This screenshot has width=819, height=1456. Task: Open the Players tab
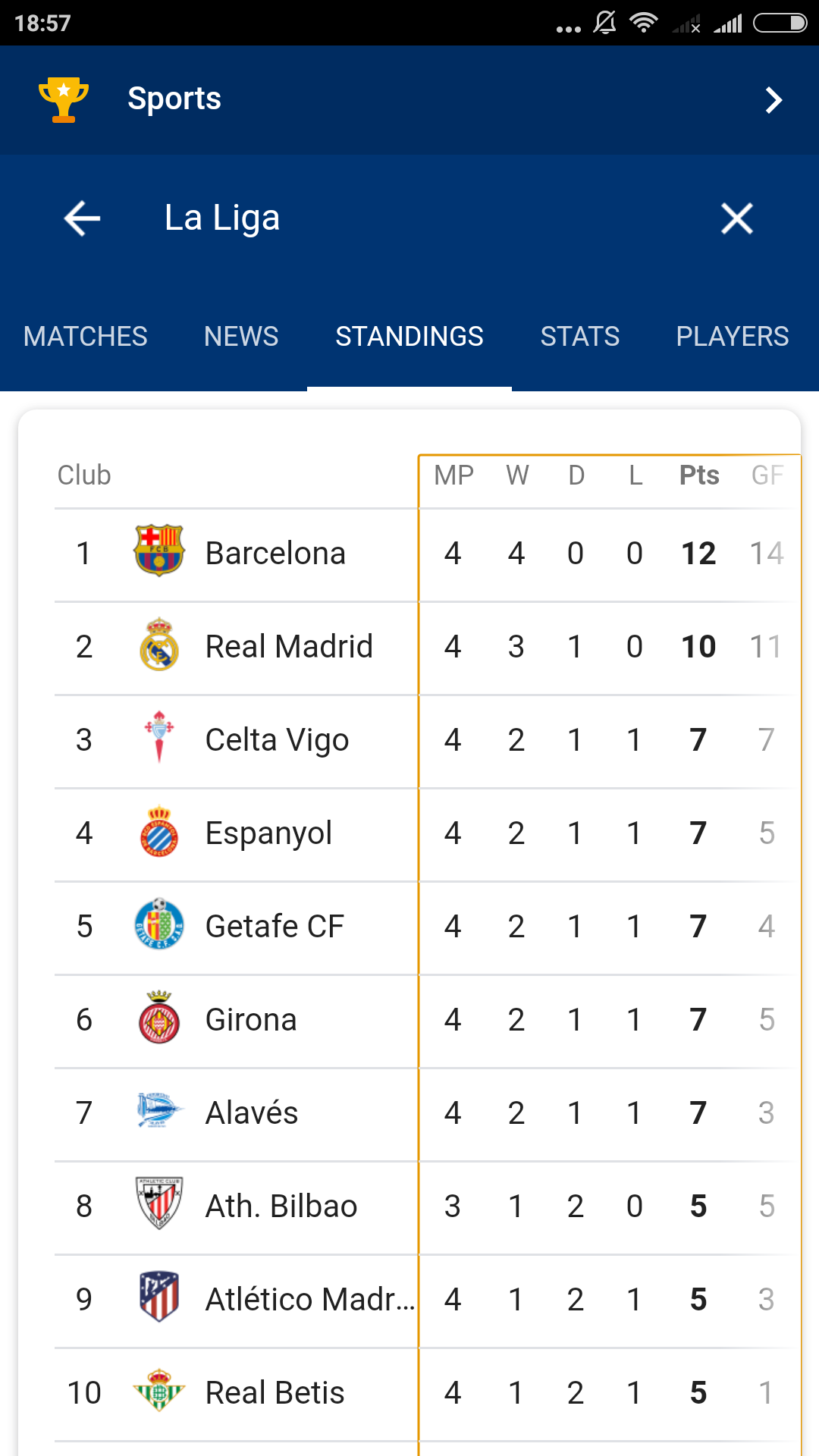[x=732, y=336]
